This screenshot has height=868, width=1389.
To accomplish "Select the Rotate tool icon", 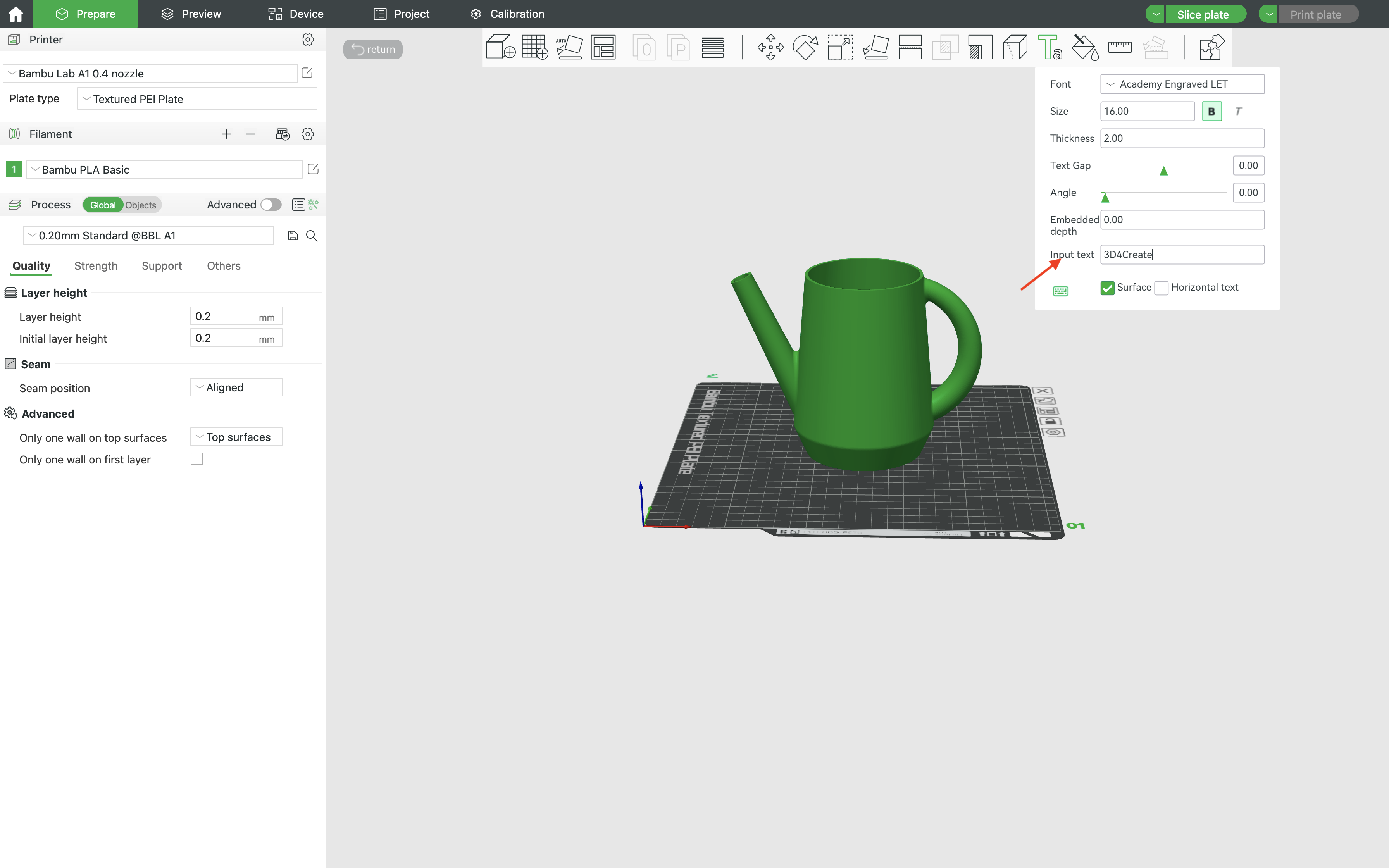I will click(805, 47).
